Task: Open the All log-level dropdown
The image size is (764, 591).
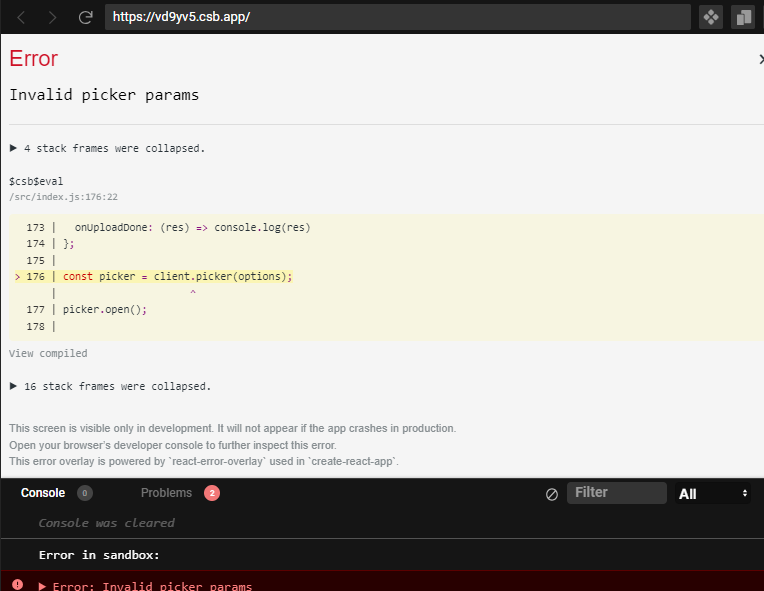Action: tap(712, 494)
